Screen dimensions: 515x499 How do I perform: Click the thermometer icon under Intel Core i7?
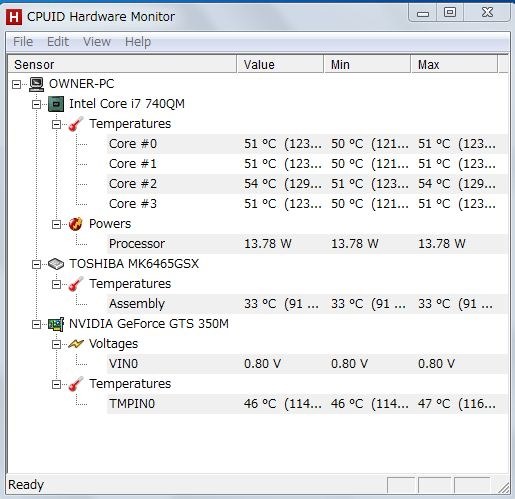coord(76,124)
